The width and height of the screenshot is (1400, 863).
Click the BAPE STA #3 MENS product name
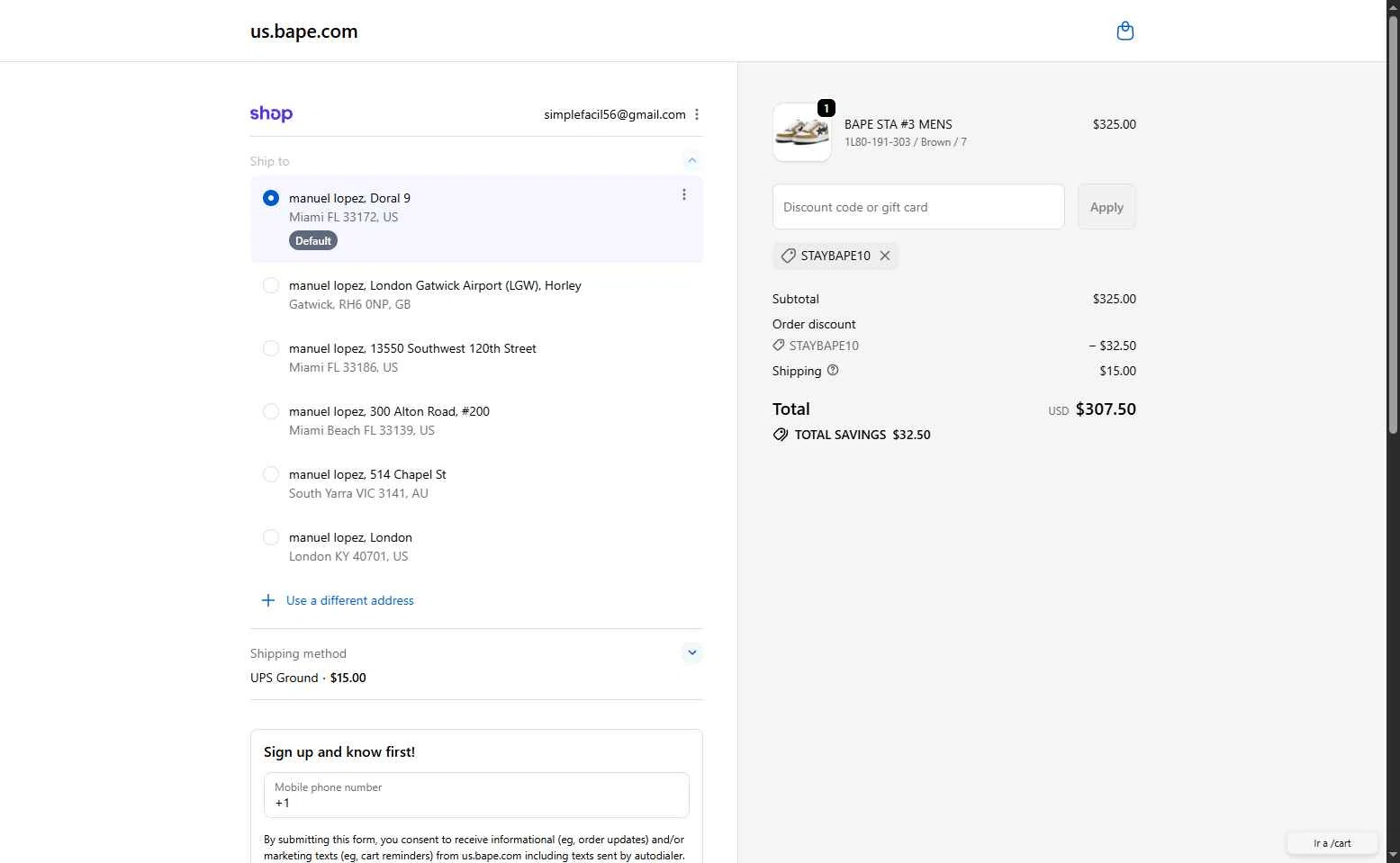point(899,124)
